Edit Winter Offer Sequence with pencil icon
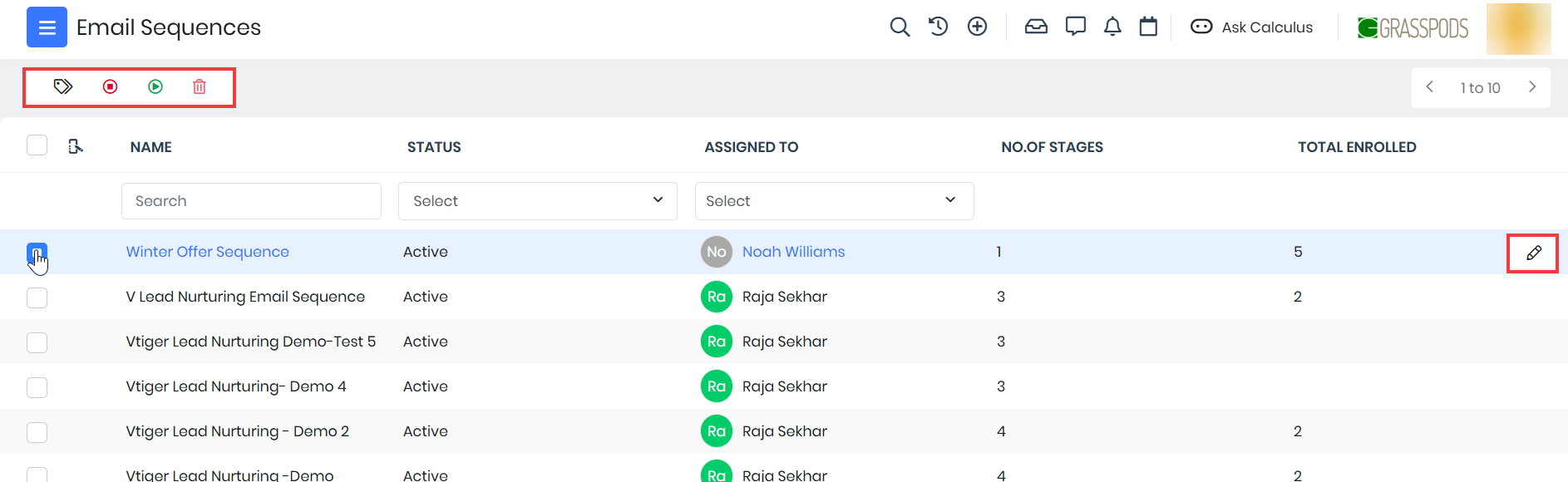This screenshot has height=482, width=1568. [1533, 253]
